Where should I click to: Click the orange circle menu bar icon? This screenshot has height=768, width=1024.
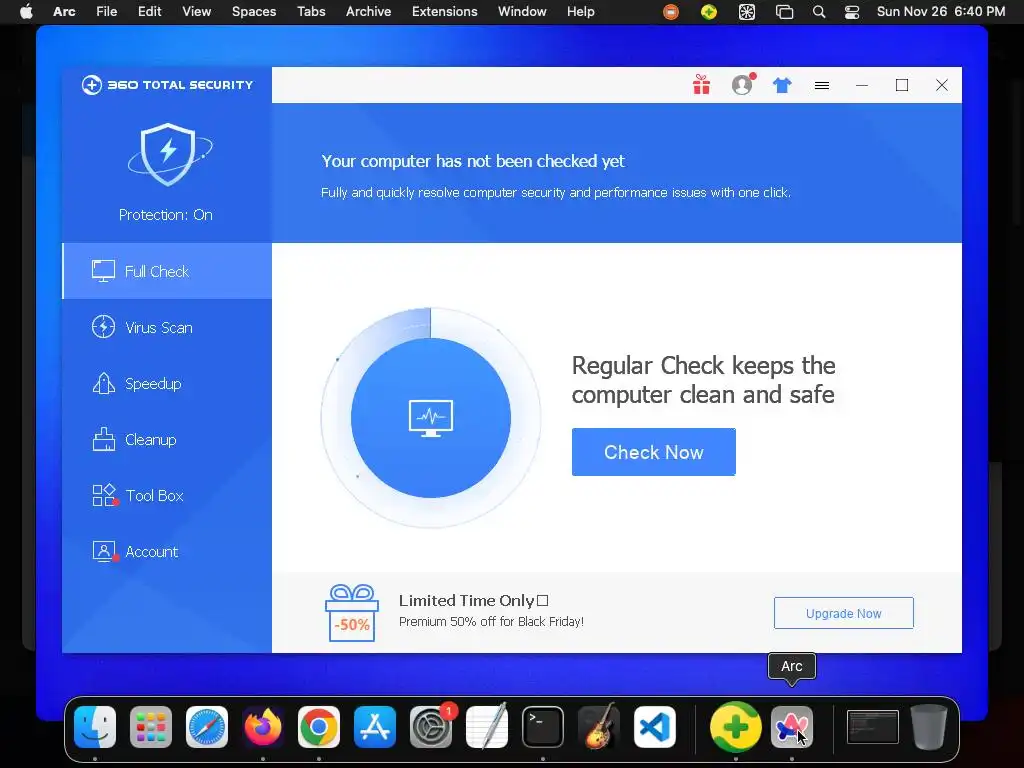[x=671, y=12]
